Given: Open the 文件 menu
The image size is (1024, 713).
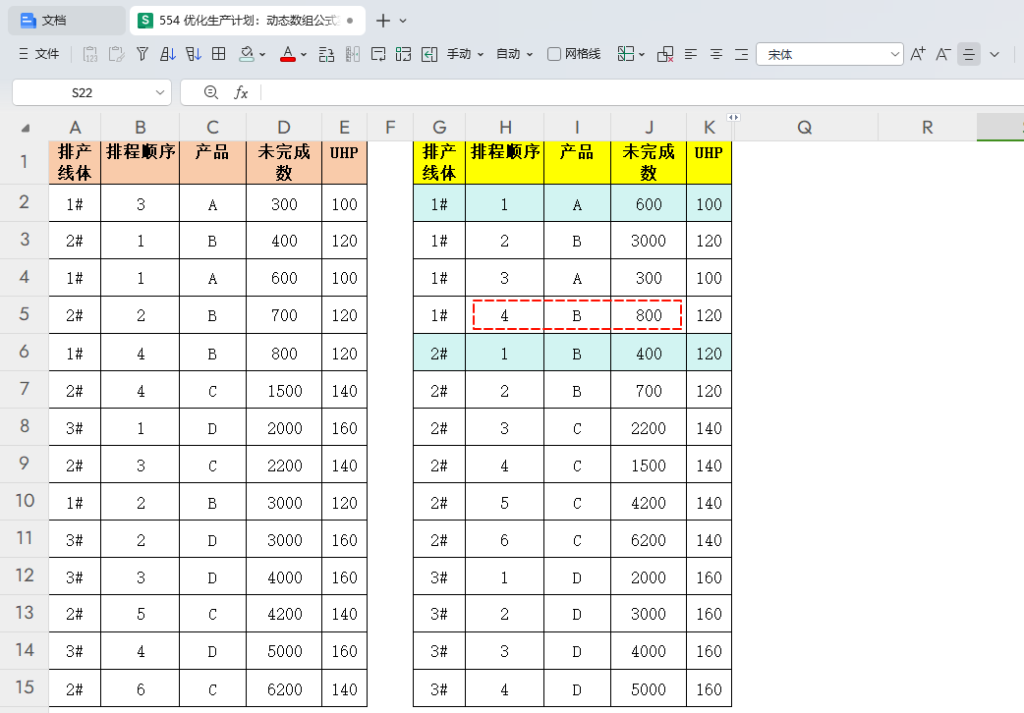Looking at the screenshot, I should click(x=39, y=54).
